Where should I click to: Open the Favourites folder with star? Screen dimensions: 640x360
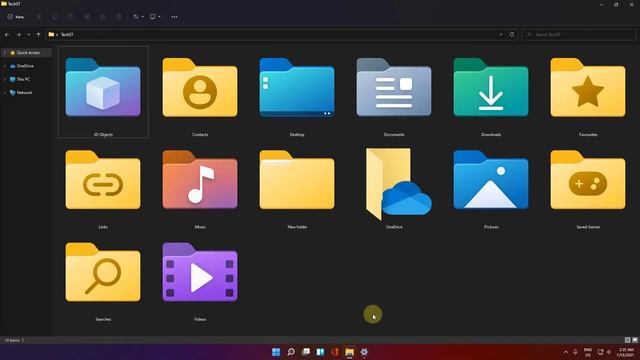(588, 87)
